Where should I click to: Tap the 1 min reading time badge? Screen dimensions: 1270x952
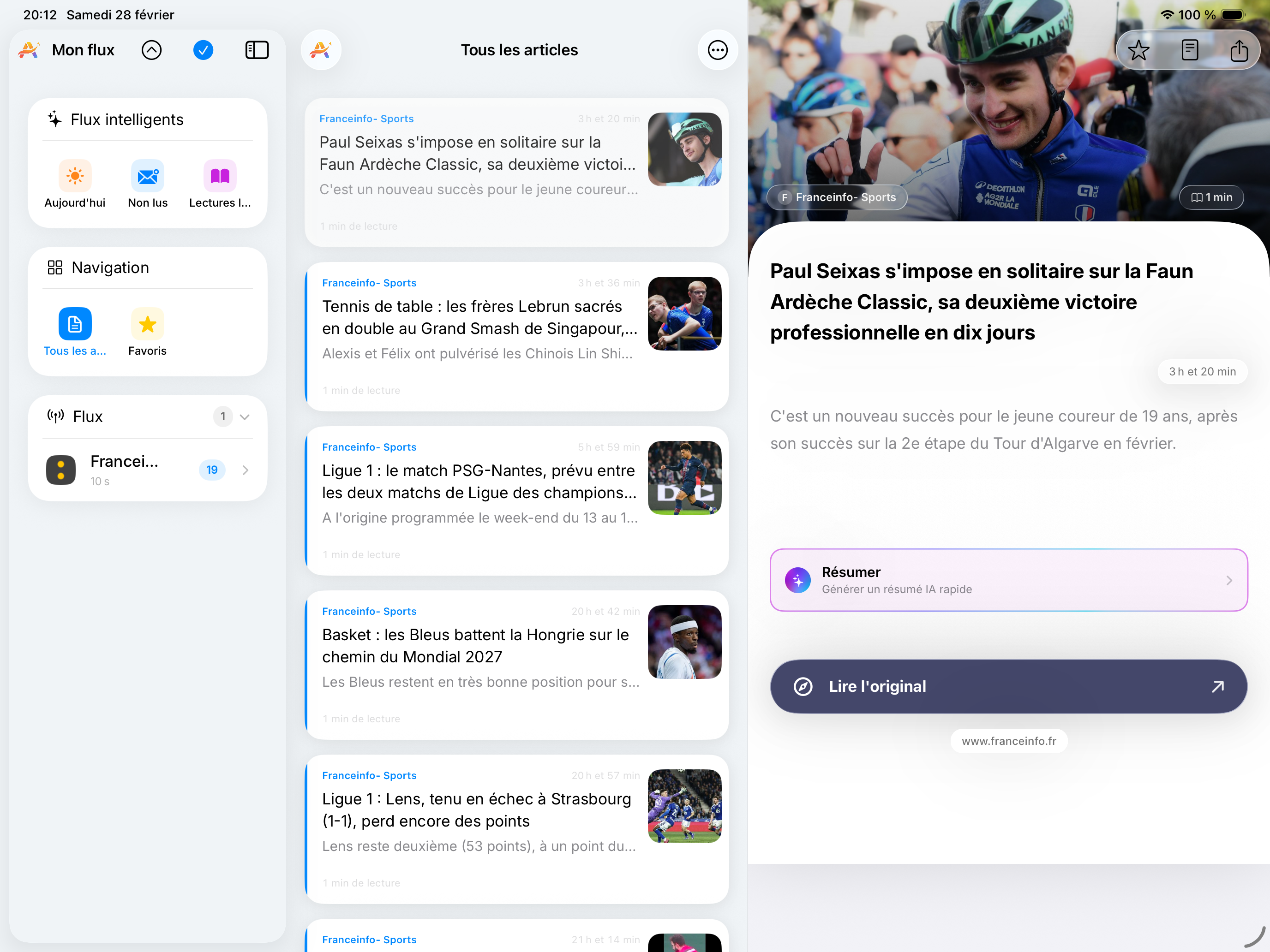(1211, 197)
